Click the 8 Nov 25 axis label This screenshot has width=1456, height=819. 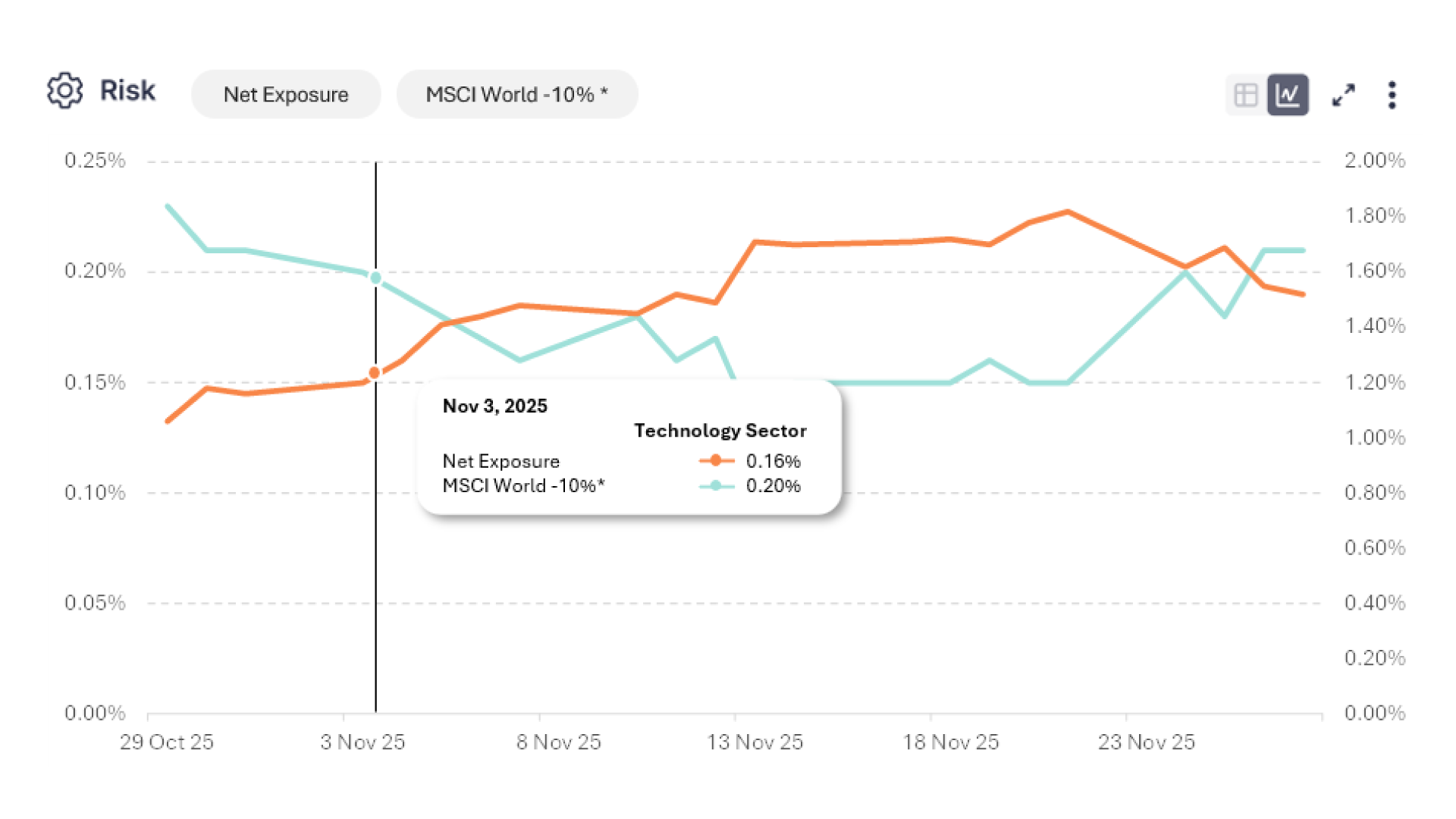[x=559, y=742]
